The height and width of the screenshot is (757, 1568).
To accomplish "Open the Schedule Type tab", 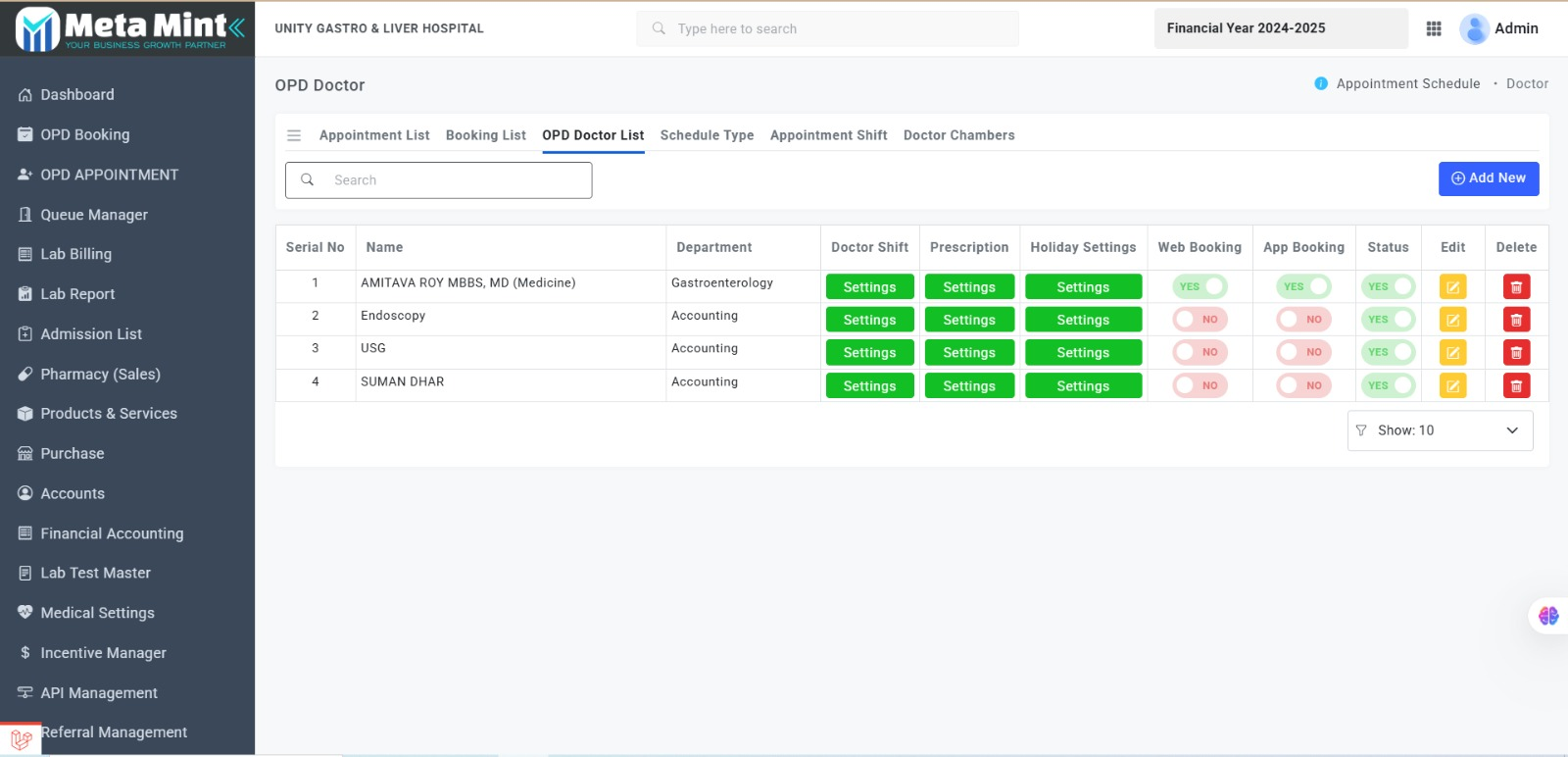I will (x=707, y=135).
